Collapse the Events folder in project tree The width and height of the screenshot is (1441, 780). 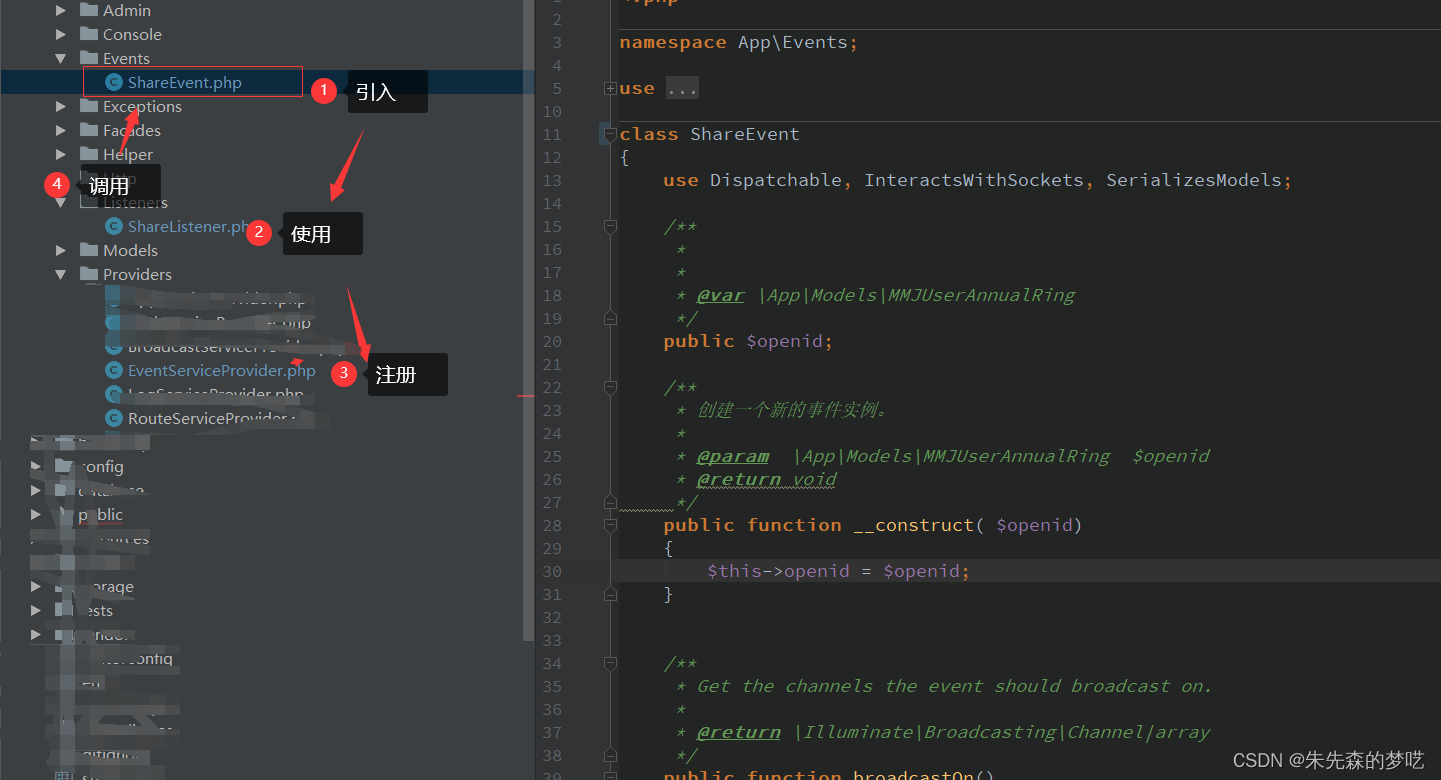[61, 58]
